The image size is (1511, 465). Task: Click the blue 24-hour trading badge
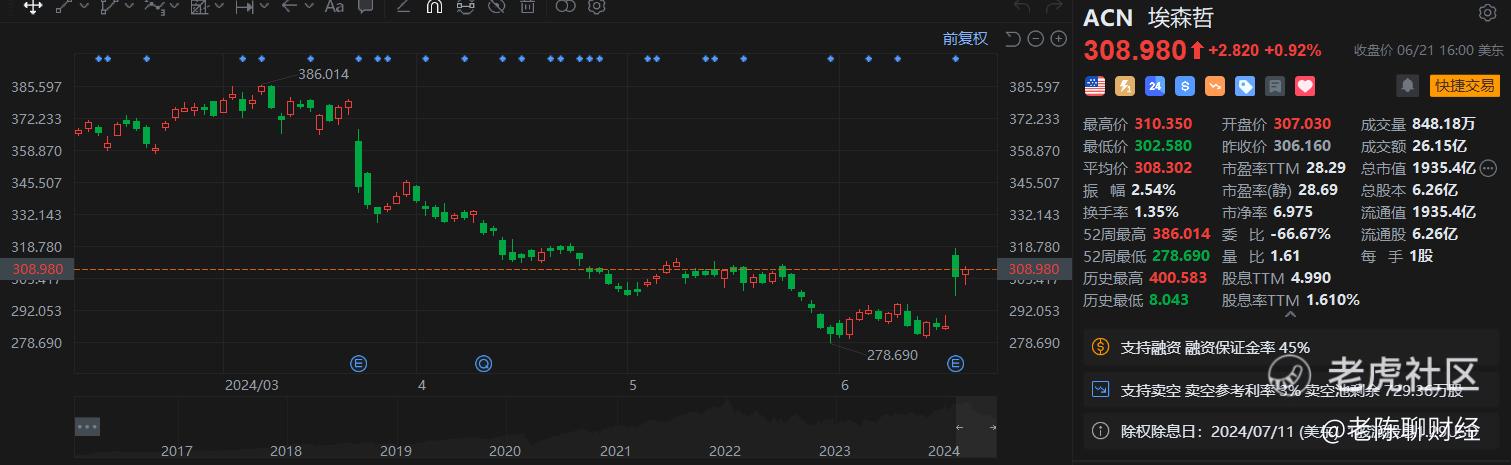coord(1155,86)
